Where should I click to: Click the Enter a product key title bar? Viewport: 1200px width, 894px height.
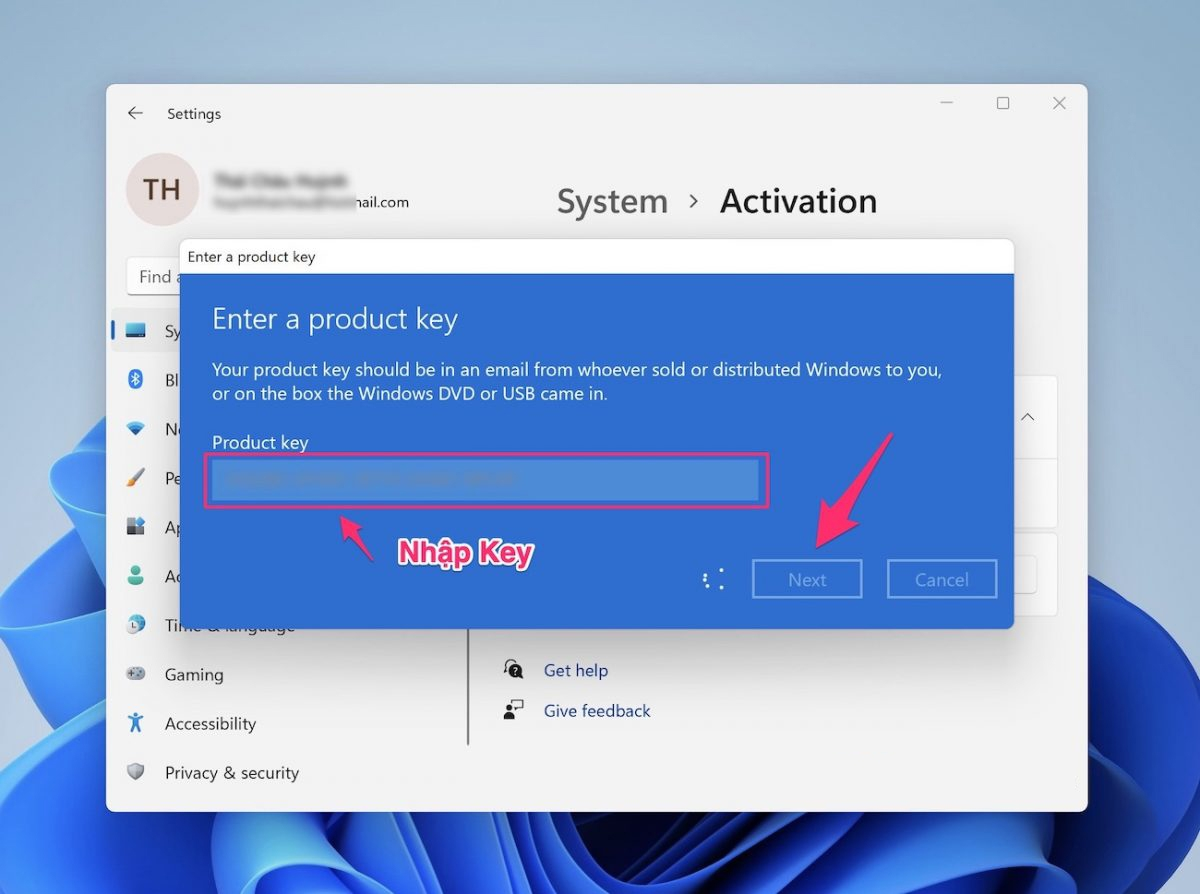click(x=597, y=257)
